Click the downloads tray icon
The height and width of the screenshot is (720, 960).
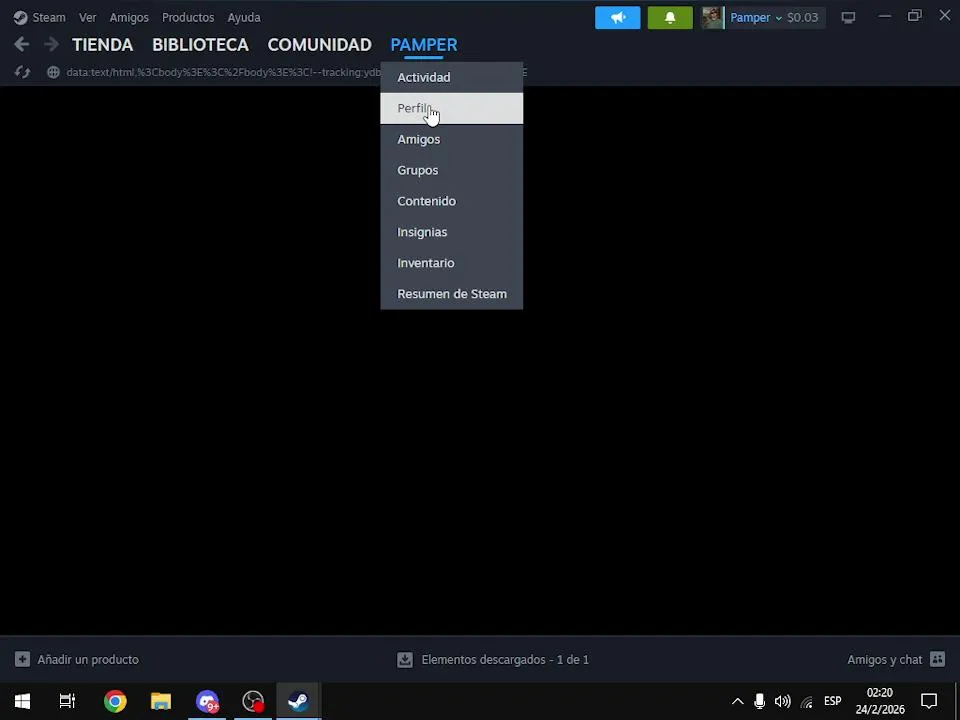tap(405, 659)
